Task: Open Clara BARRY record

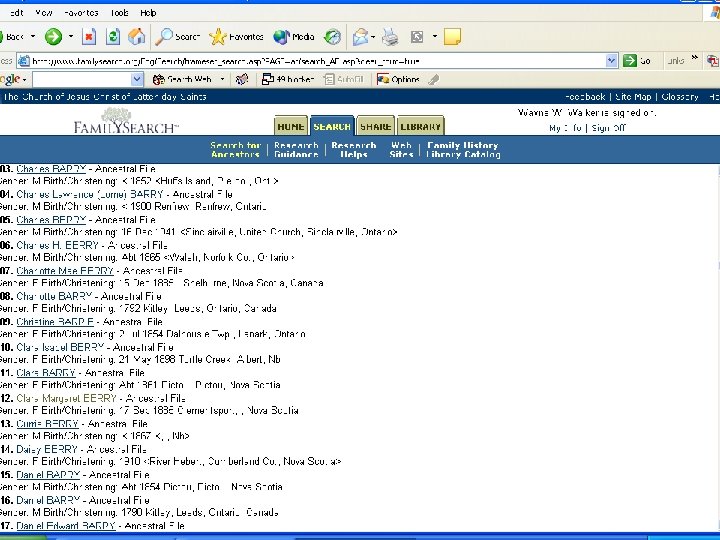Action: pyautogui.click(x=45, y=372)
